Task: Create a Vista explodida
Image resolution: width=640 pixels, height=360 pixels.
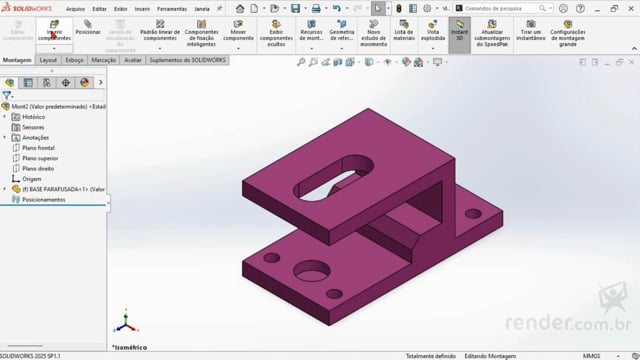Action: click(x=433, y=30)
